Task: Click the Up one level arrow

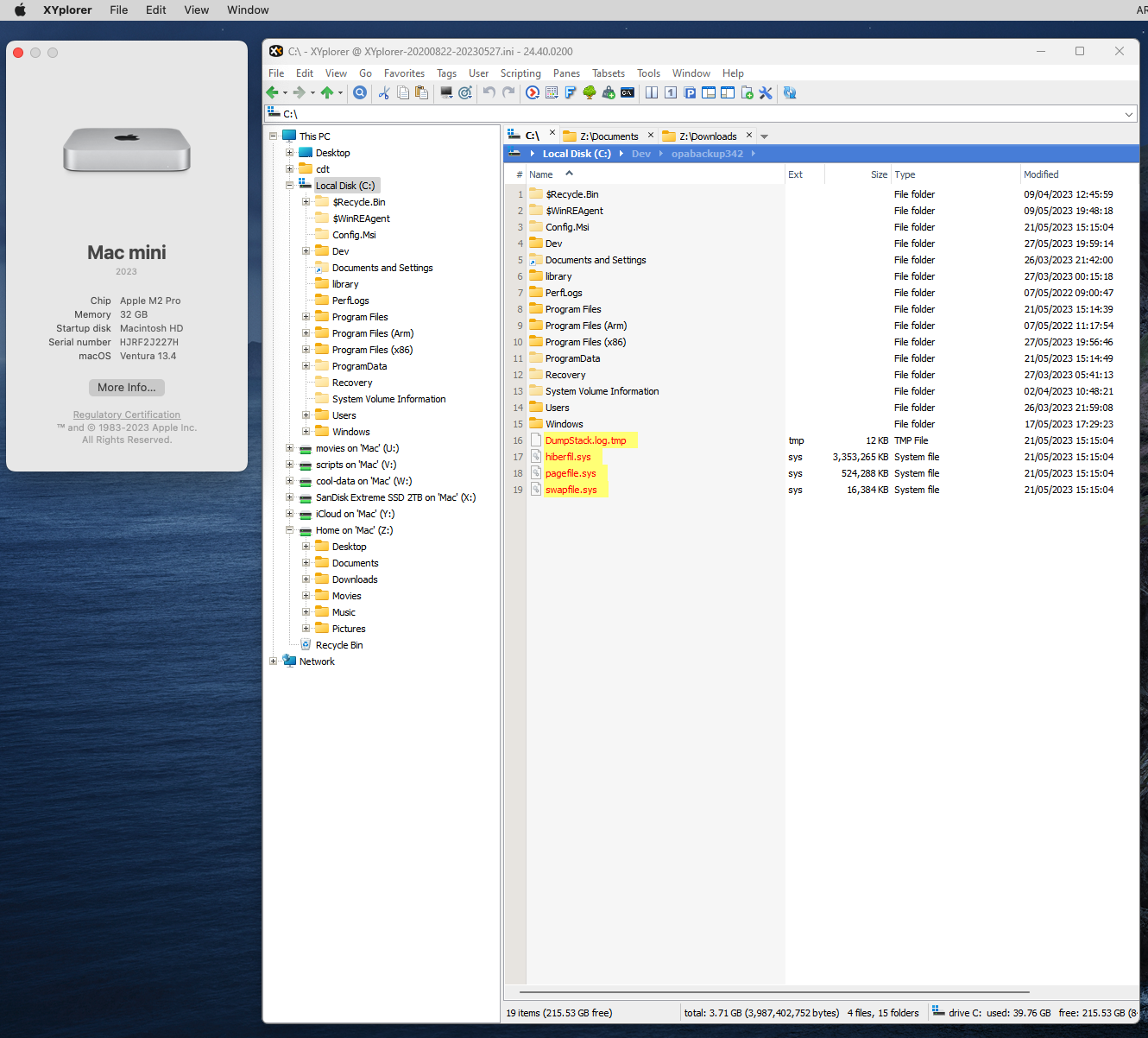Action: point(328,92)
